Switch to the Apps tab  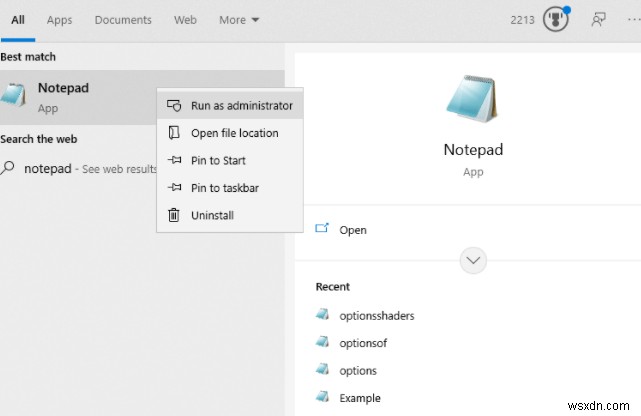coord(60,20)
